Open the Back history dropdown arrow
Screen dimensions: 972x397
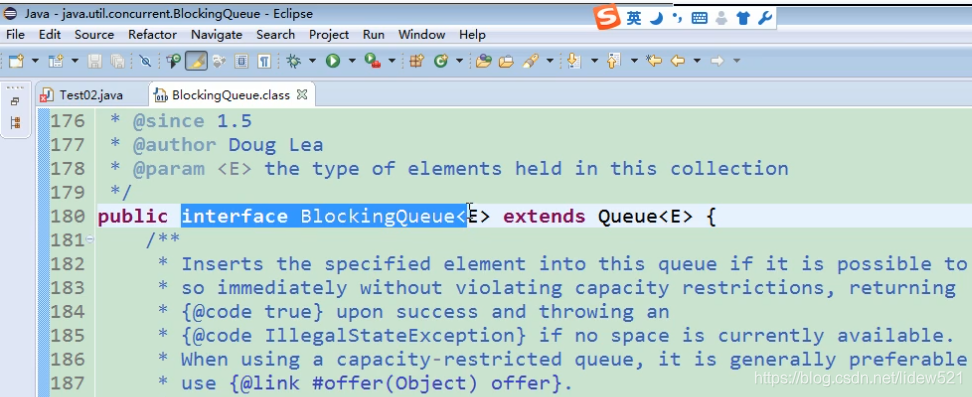697,61
